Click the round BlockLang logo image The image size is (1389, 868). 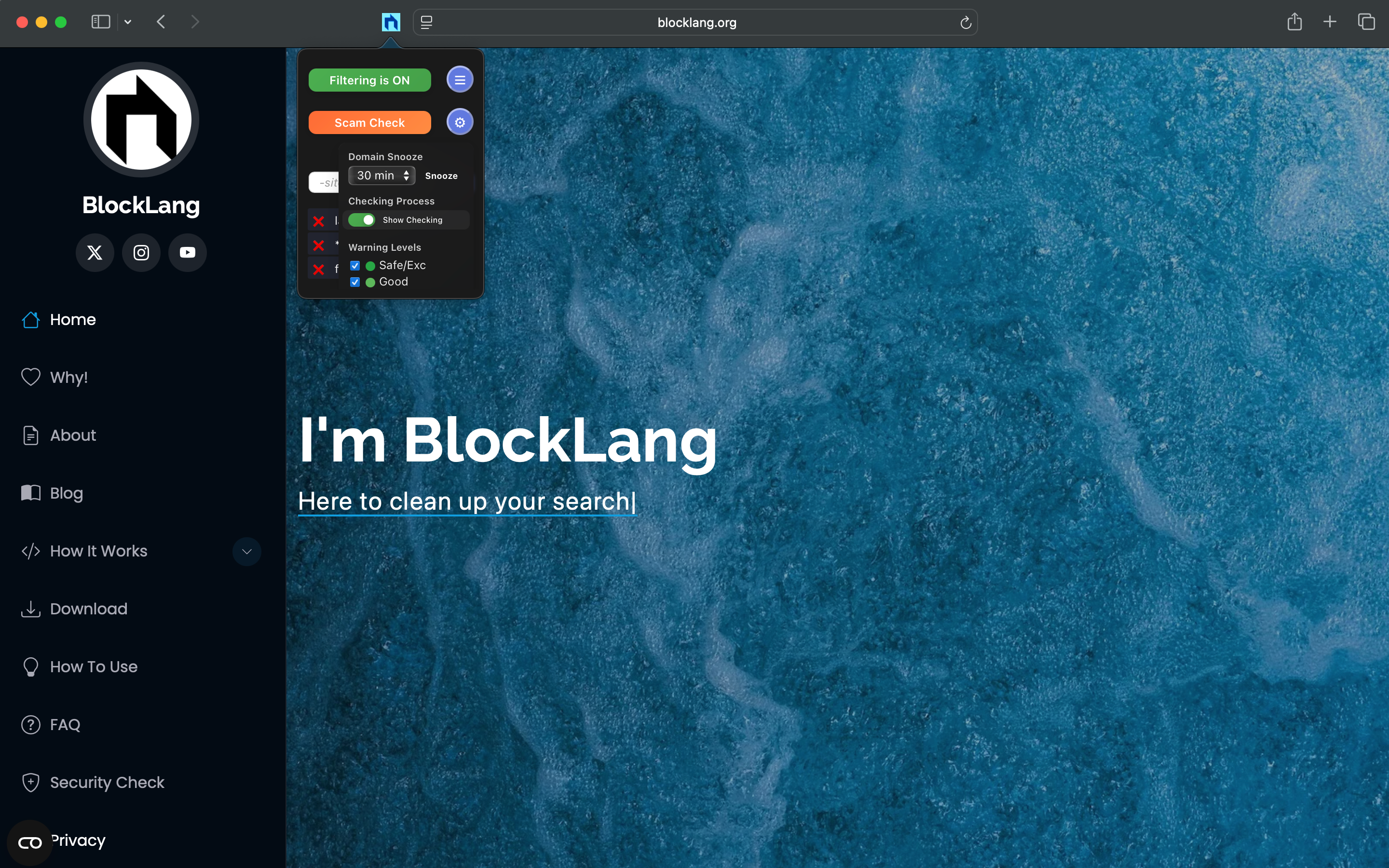point(141,120)
